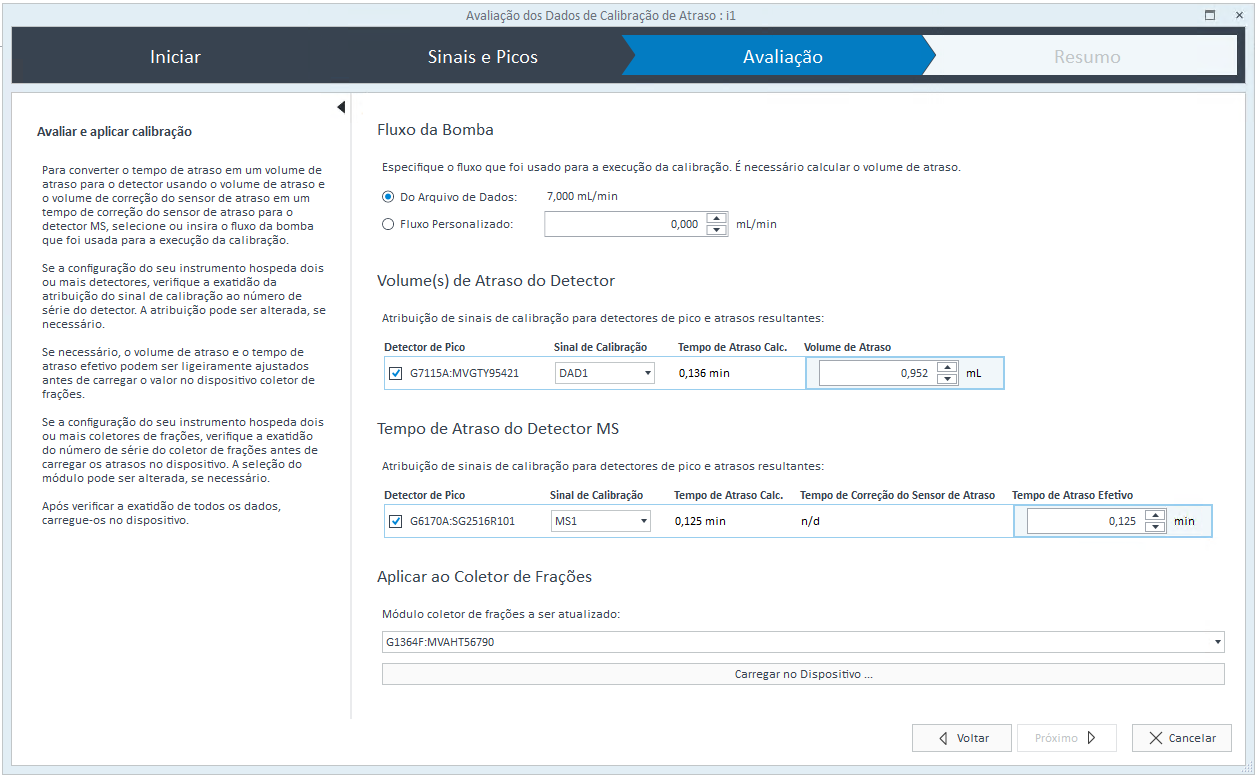Open the fraction collector module dropdown G1364F:MVAHT56790
Viewport: 1255px width, 781px height.
pos(803,642)
